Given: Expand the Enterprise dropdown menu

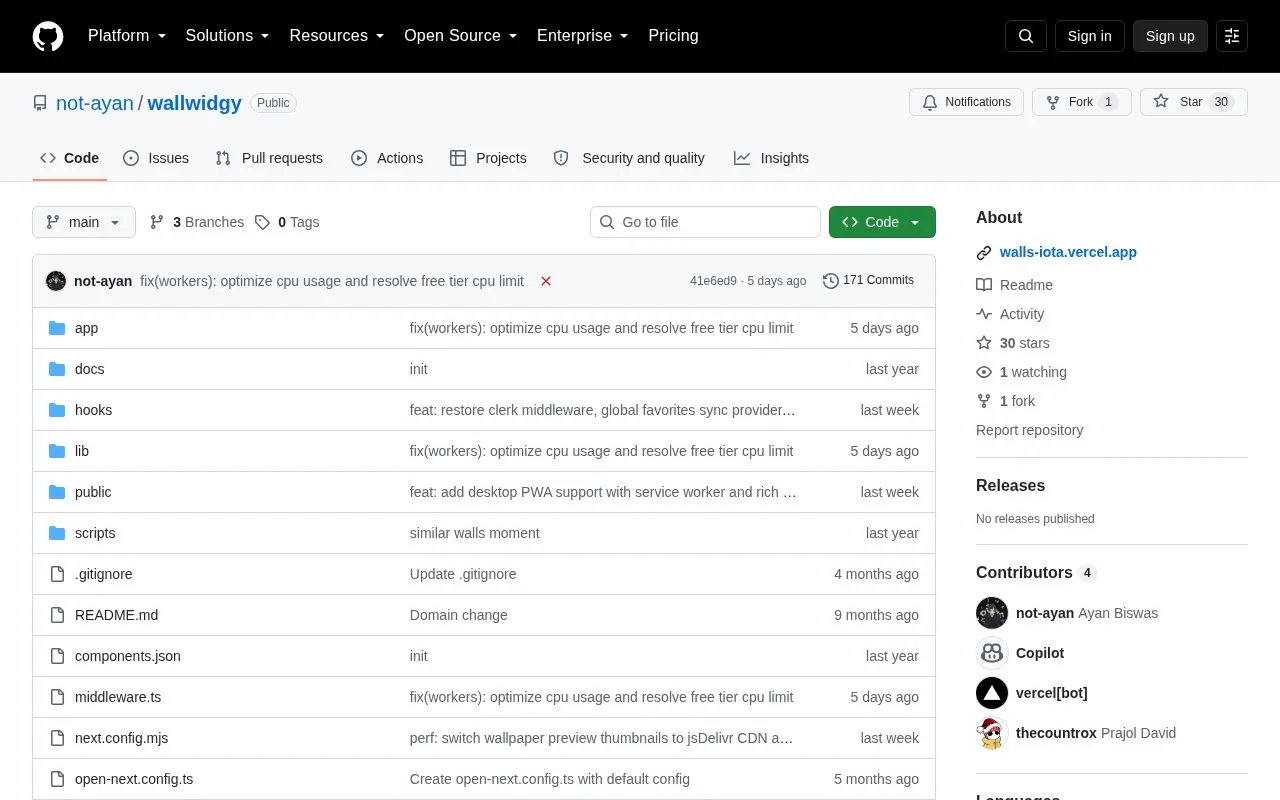Looking at the screenshot, I should point(583,36).
